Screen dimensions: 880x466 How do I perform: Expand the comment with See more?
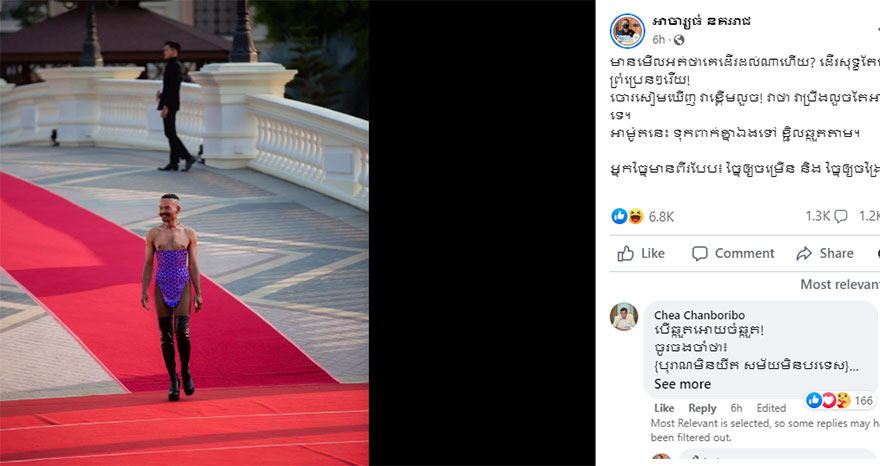click(x=682, y=384)
